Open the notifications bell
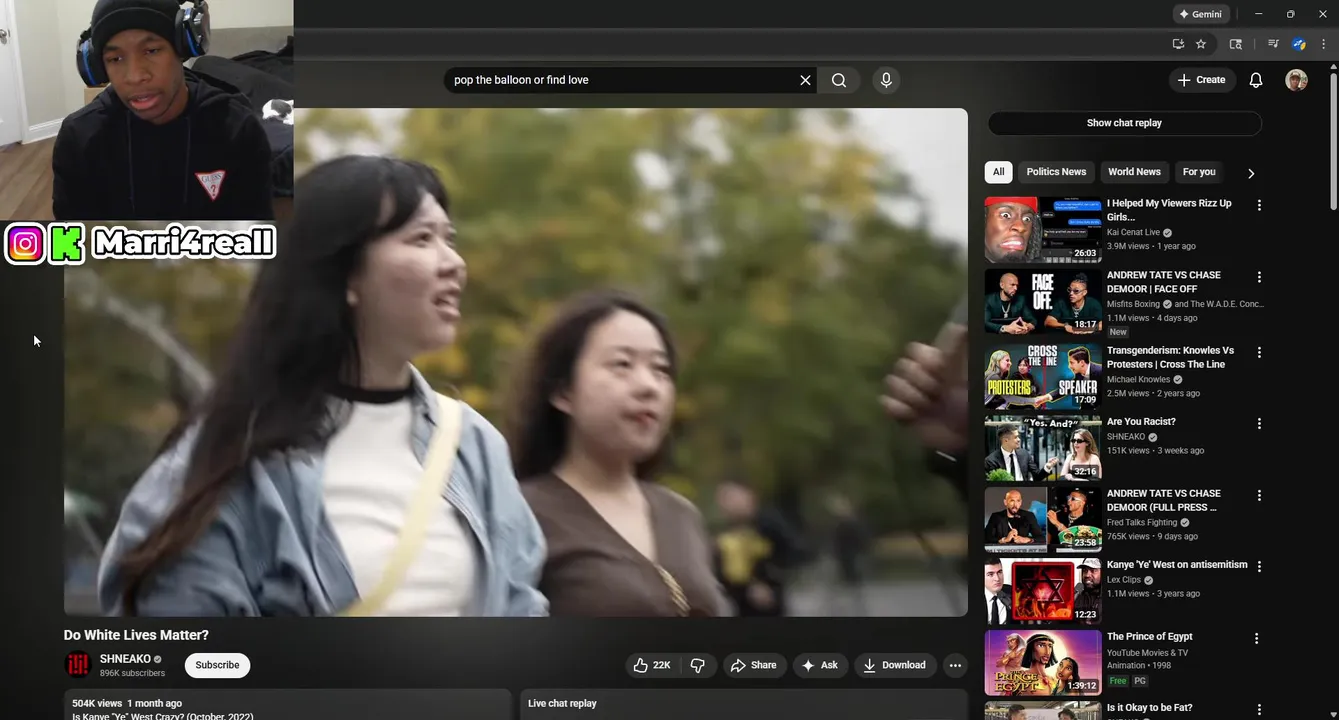Image resolution: width=1339 pixels, height=720 pixels. (x=1256, y=80)
